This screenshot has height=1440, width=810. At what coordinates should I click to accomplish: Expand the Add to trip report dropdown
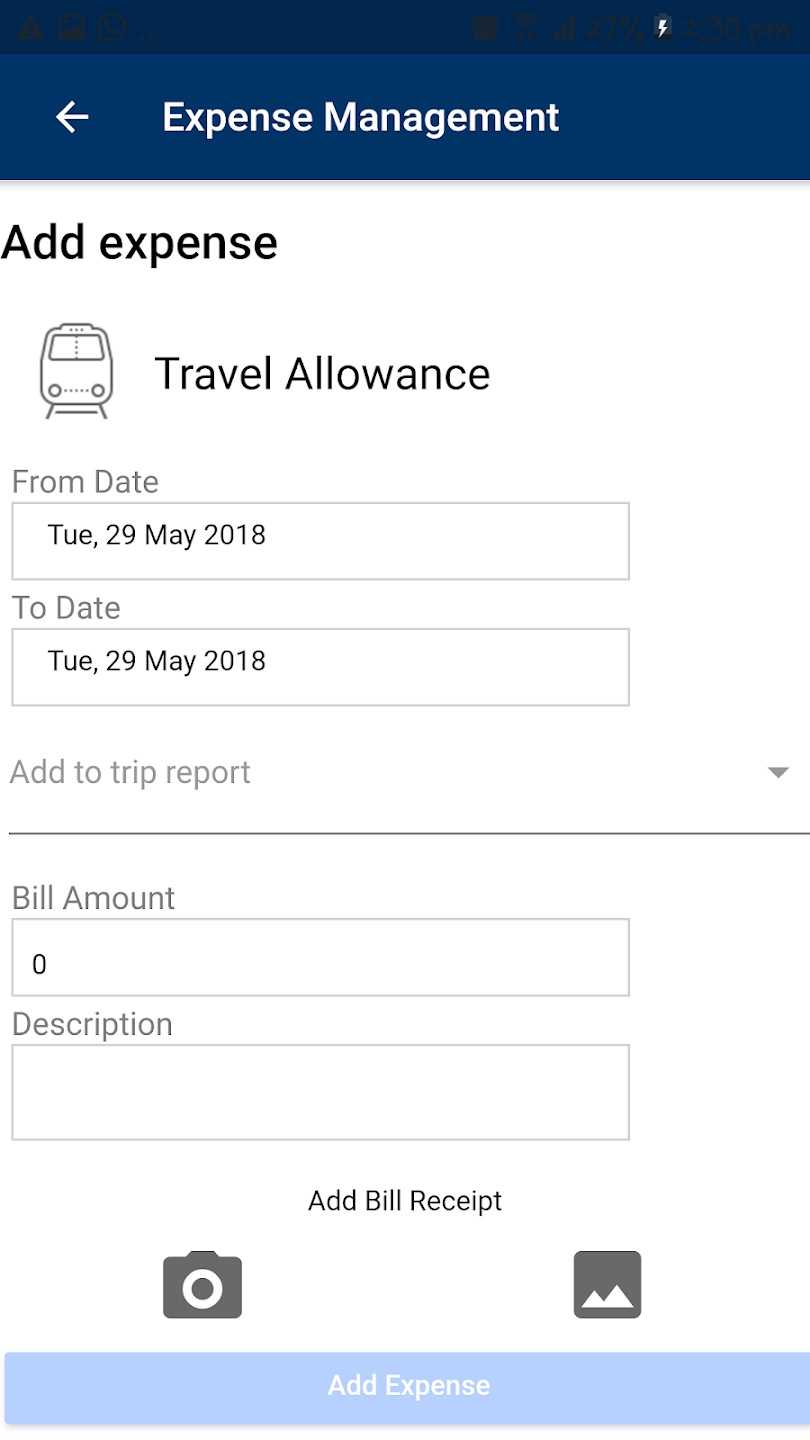click(390, 773)
